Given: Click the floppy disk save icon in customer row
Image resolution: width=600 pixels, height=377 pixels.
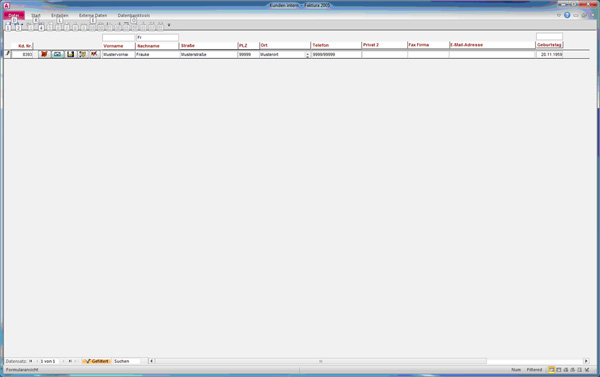Looking at the screenshot, I should point(70,54).
